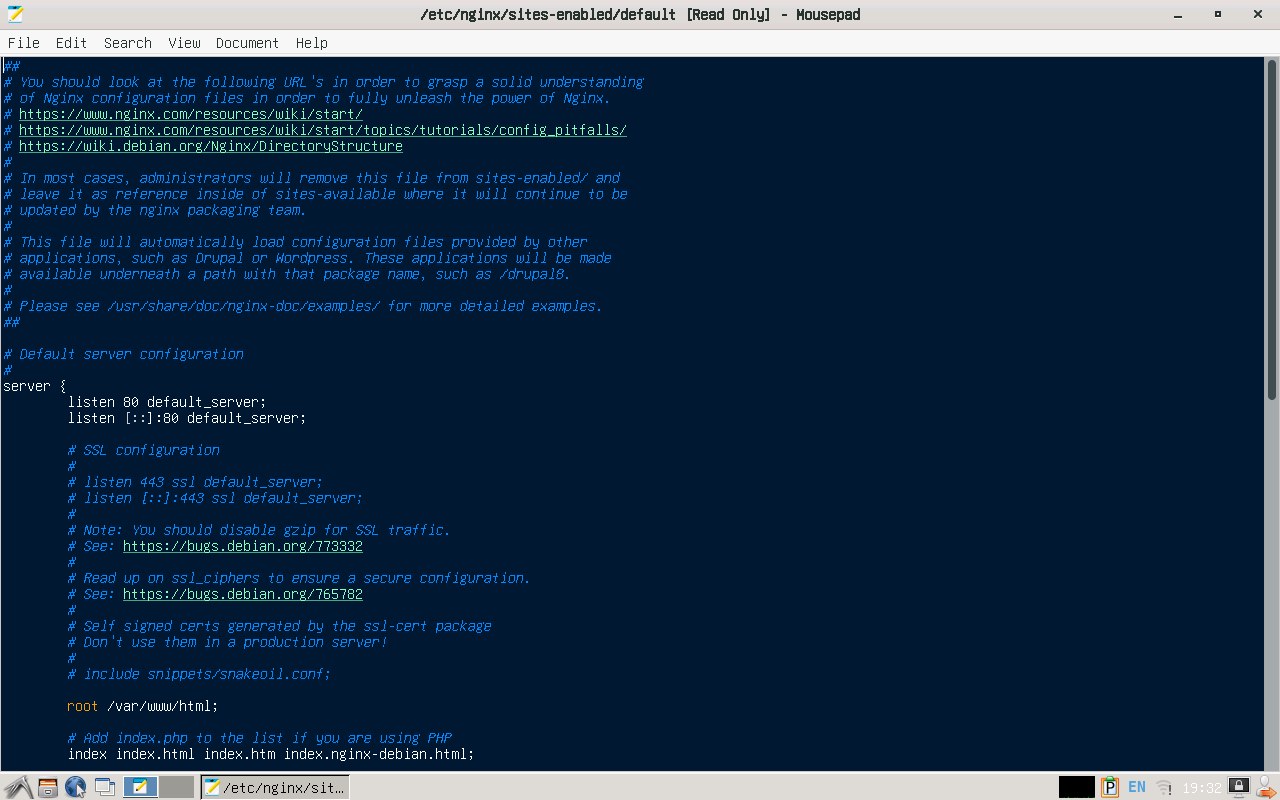
Task: Click the screen lock icon in tray
Action: (x=1238, y=786)
